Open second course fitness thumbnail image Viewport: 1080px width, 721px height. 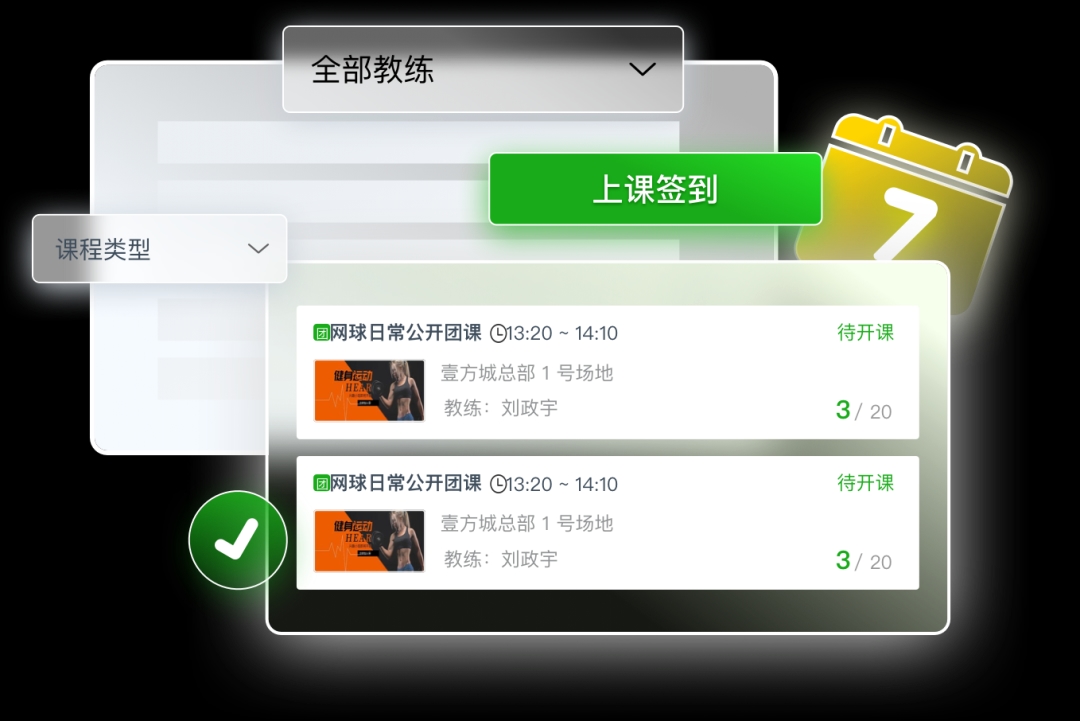pyautogui.click(x=369, y=541)
